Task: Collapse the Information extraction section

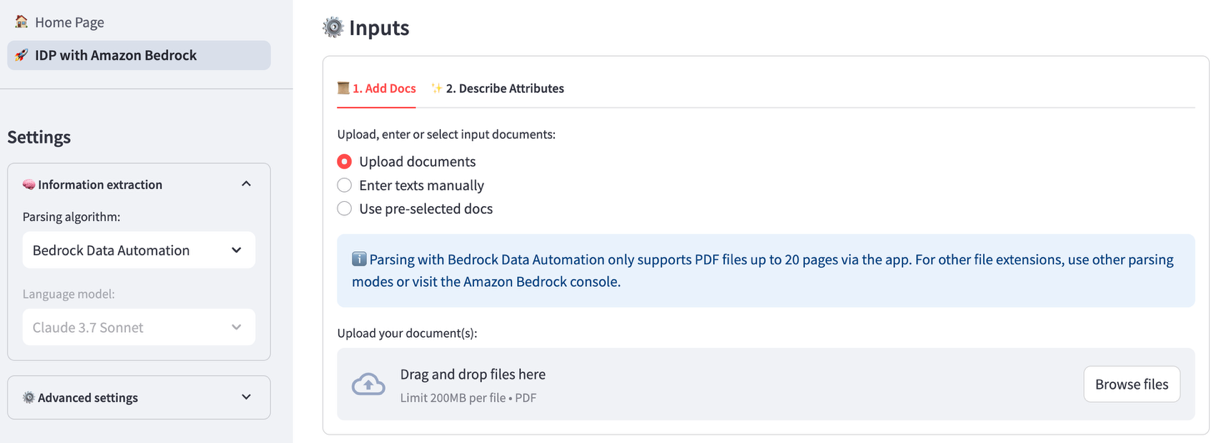Action: 246,184
